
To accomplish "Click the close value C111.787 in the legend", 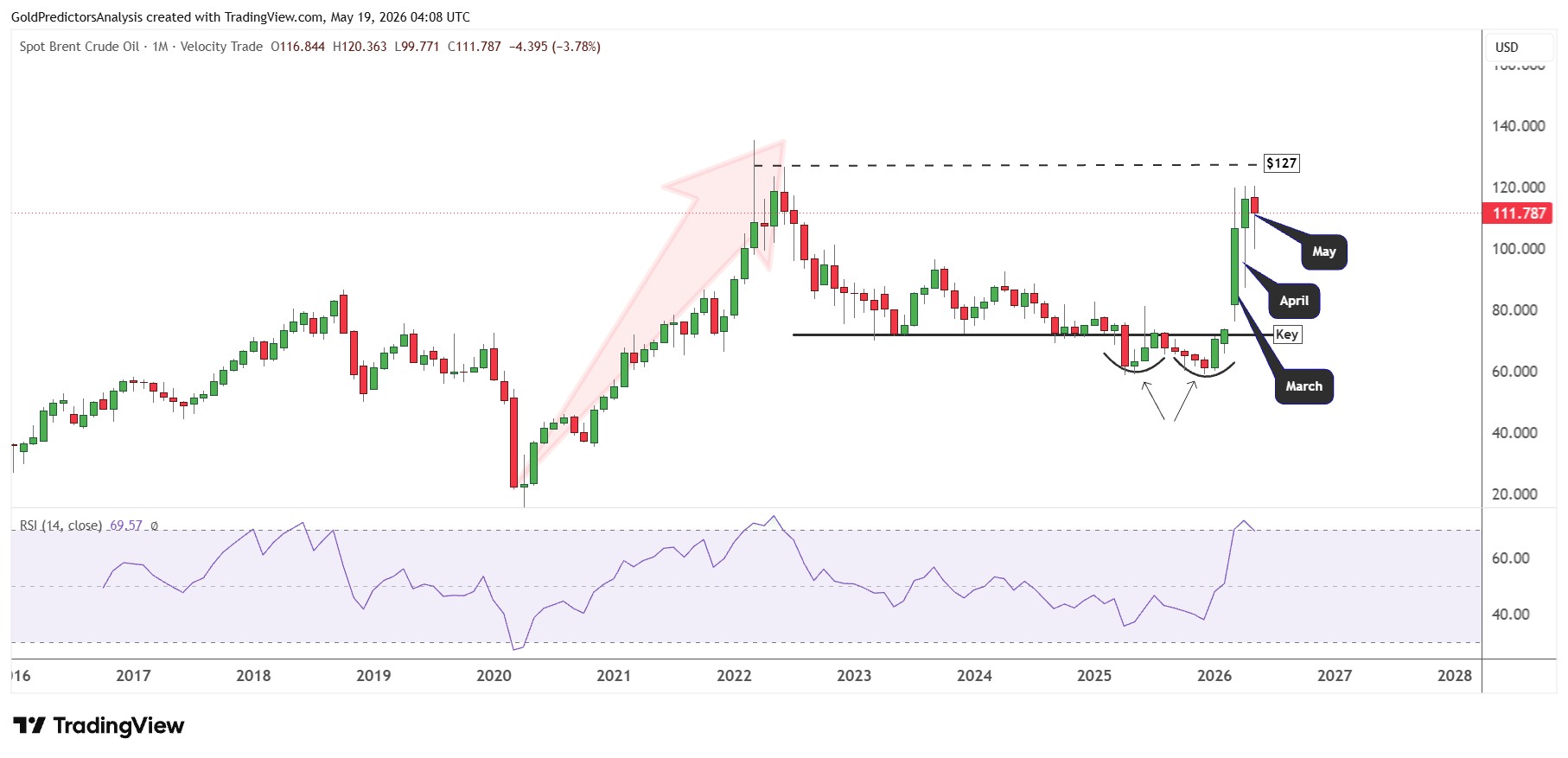I will click(x=475, y=47).
